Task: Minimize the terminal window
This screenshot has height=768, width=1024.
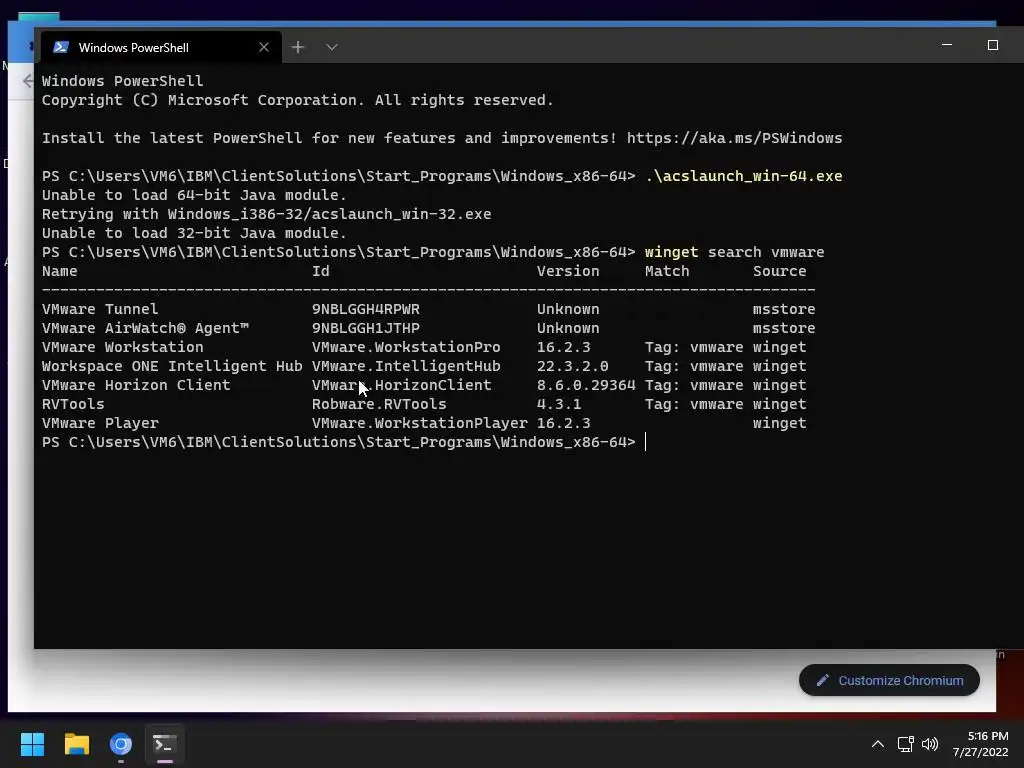Action: pyautogui.click(x=947, y=45)
